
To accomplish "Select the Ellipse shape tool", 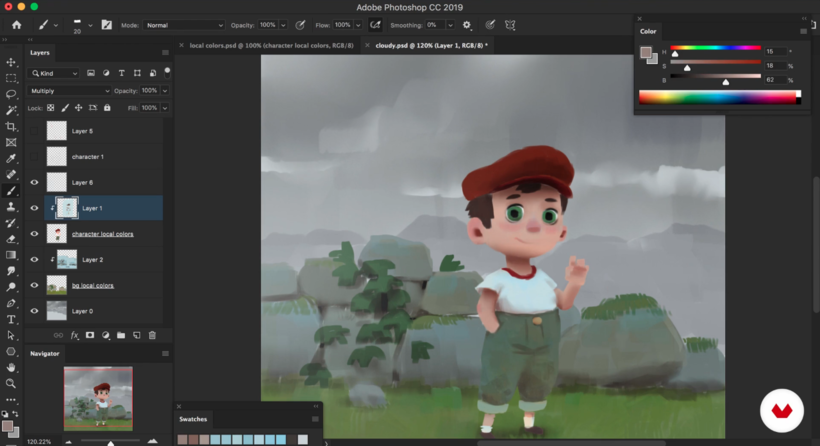I will (10, 351).
